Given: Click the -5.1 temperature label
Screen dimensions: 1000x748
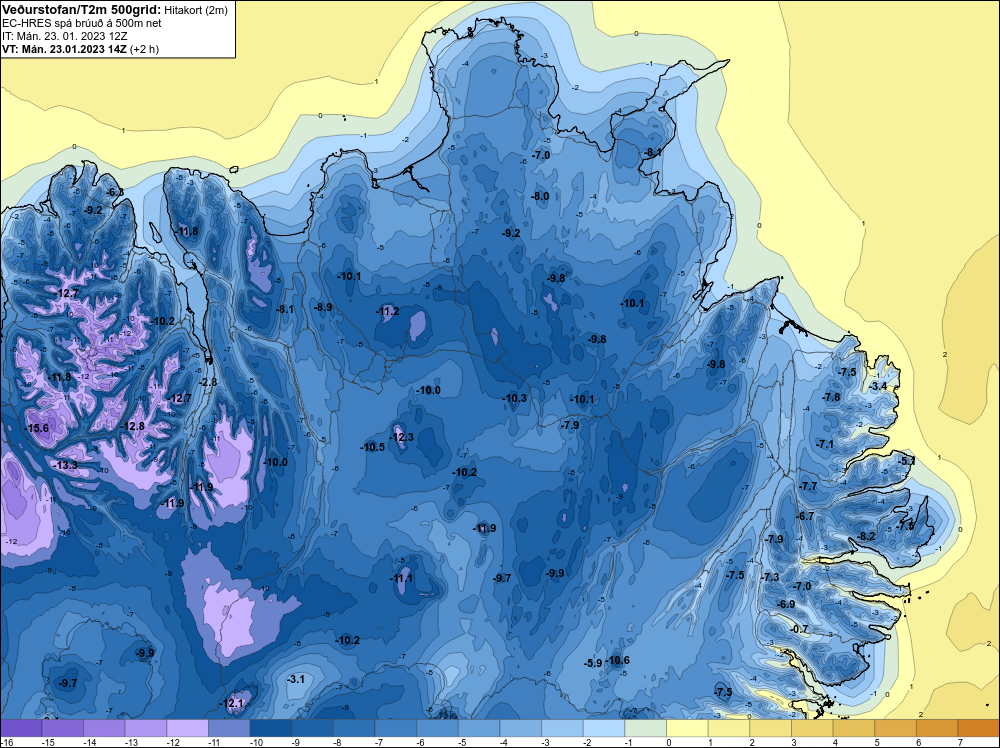Looking at the screenshot, I should pyautogui.click(x=907, y=460).
